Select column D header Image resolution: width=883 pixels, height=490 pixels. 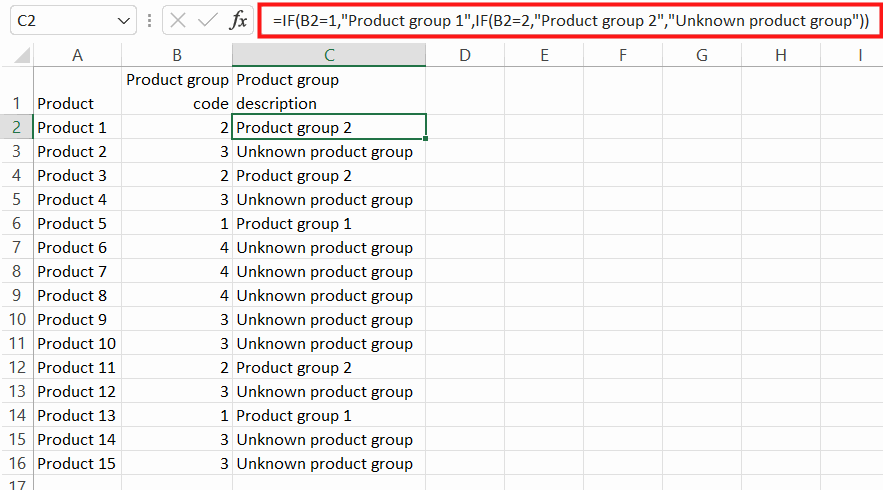pos(465,55)
